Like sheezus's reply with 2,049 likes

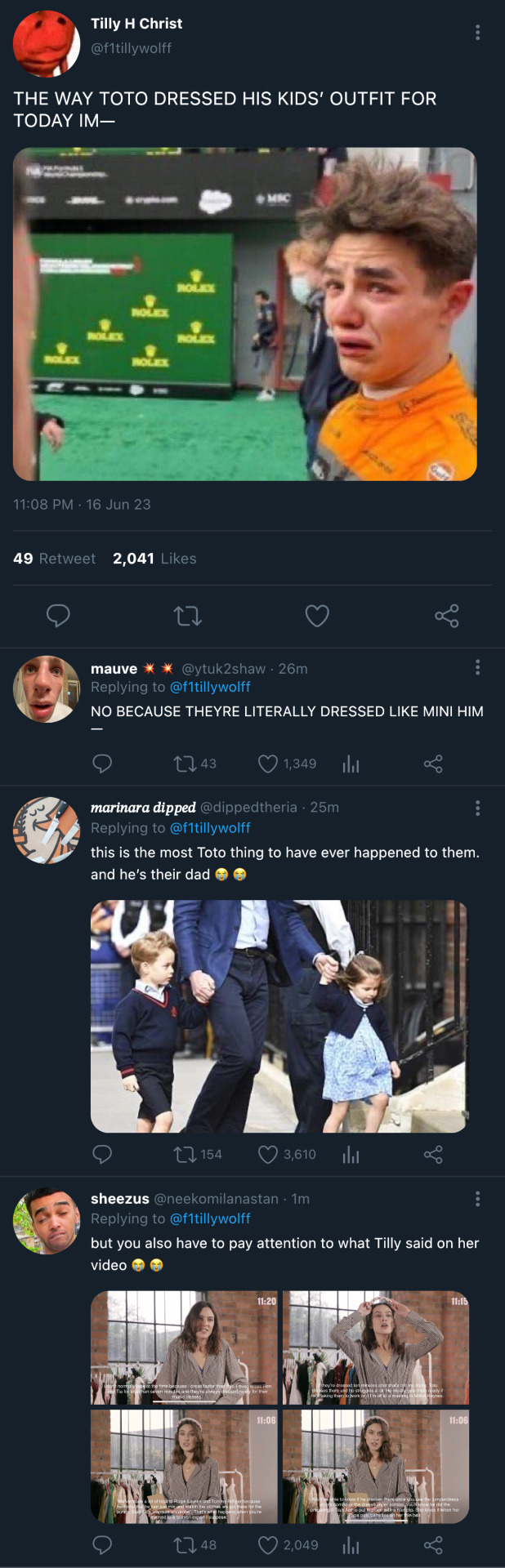click(x=268, y=1545)
